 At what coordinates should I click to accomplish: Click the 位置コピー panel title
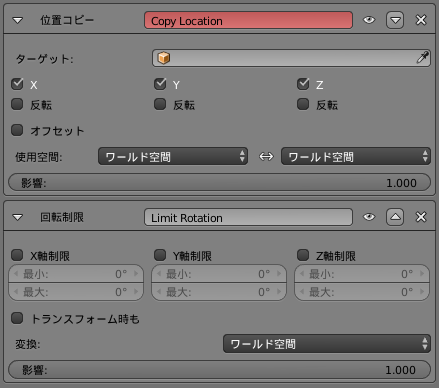(x=67, y=20)
